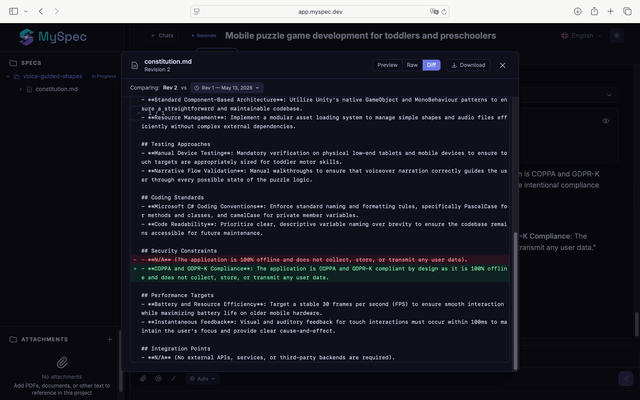Click the '## Performance Targets' heading

click(x=178, y=296)
